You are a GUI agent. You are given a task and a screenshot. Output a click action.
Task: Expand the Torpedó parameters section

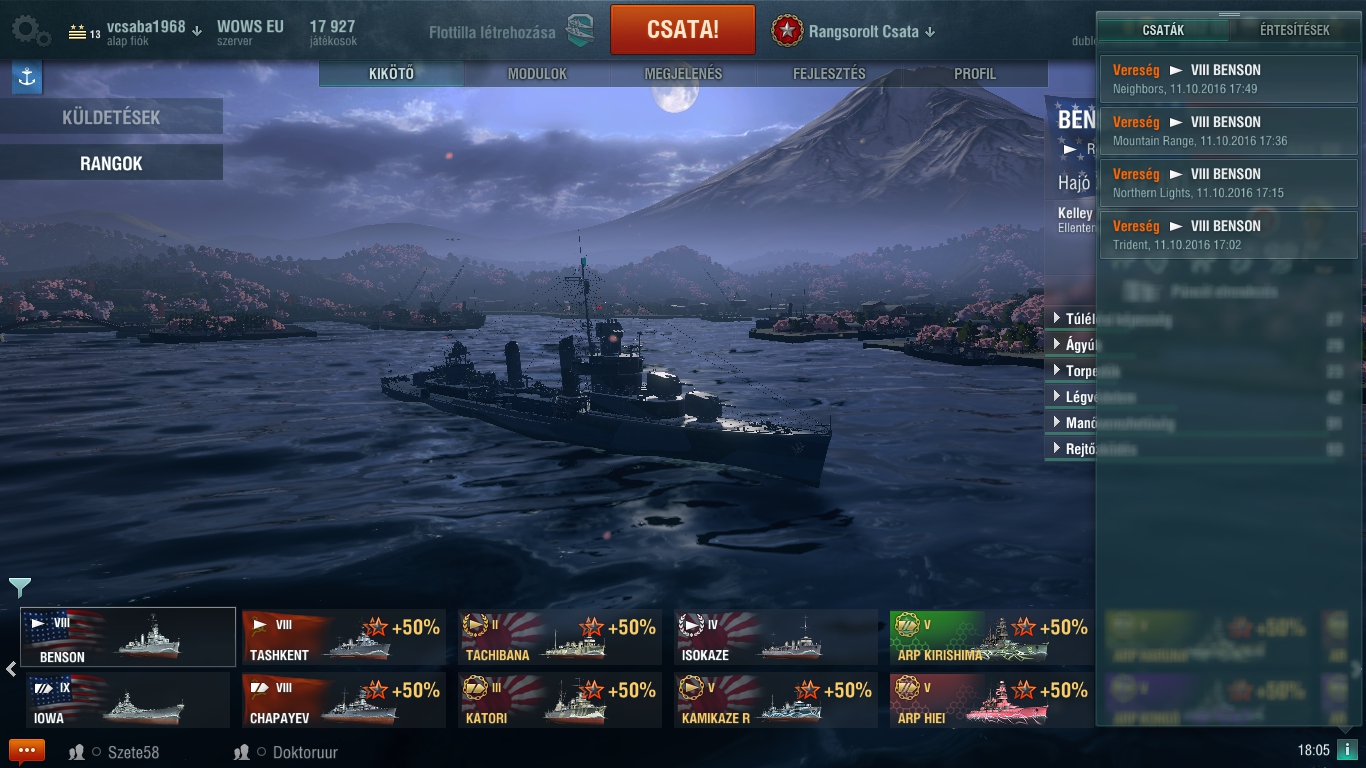[x=1072, y=371]
